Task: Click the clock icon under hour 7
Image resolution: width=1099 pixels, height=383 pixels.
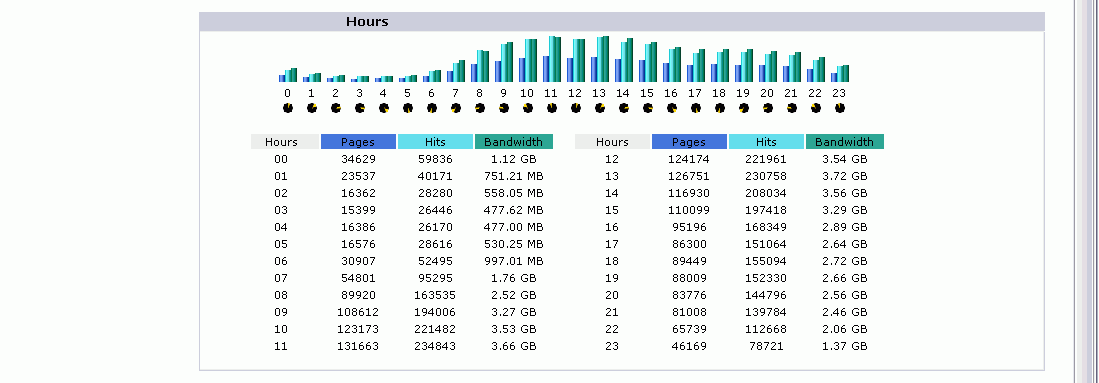Action: (x=456, y=108)
